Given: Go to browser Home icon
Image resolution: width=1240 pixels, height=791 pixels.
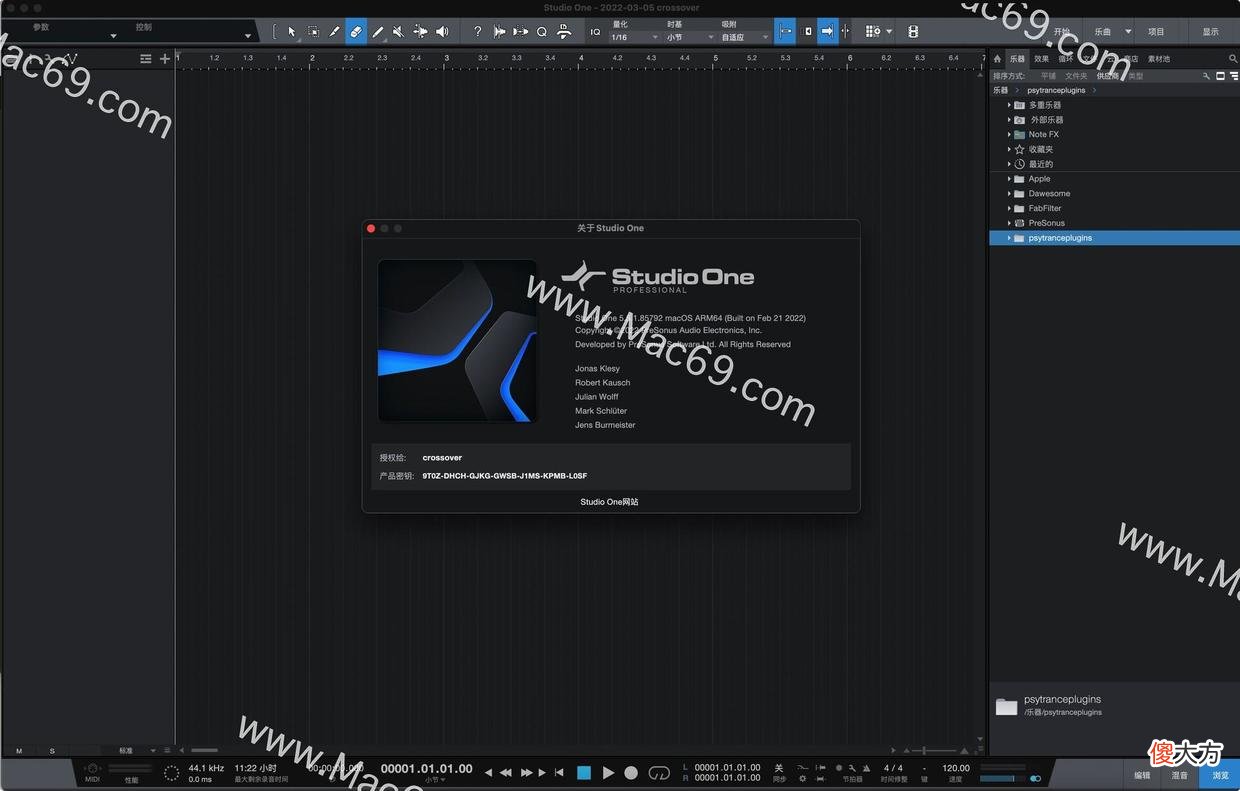Looking at the screenshot, I should 997,59.
